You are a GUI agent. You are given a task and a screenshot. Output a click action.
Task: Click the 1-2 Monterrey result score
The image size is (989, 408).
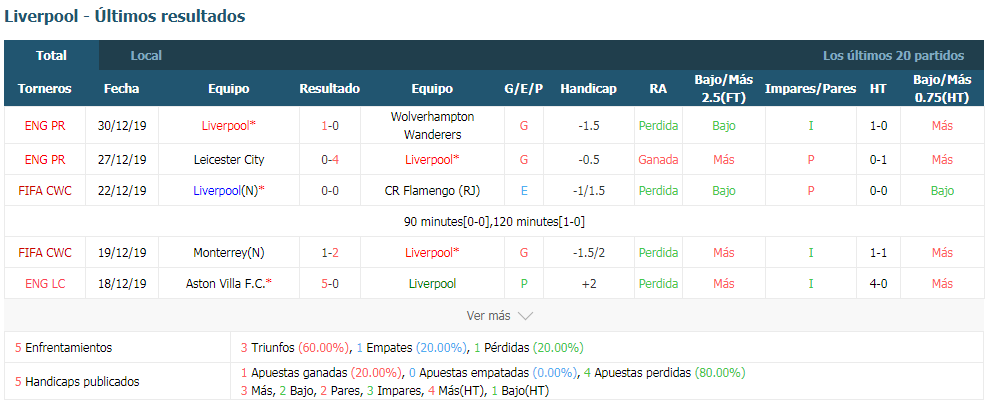(330, 253)
